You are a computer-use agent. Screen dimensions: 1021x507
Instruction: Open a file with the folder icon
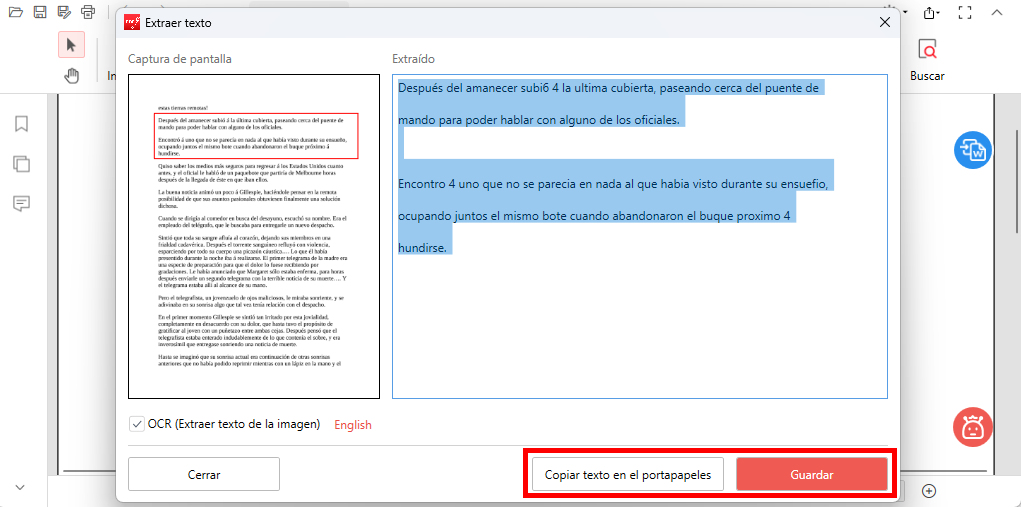click(16, 12)
